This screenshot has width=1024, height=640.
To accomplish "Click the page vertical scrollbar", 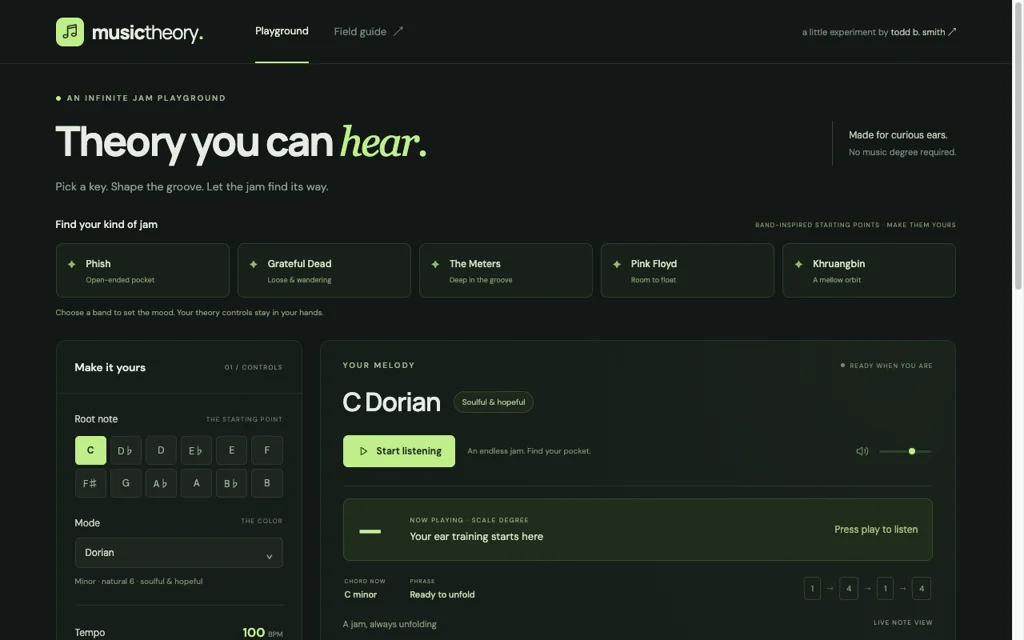I will [x=1018, y=144].
